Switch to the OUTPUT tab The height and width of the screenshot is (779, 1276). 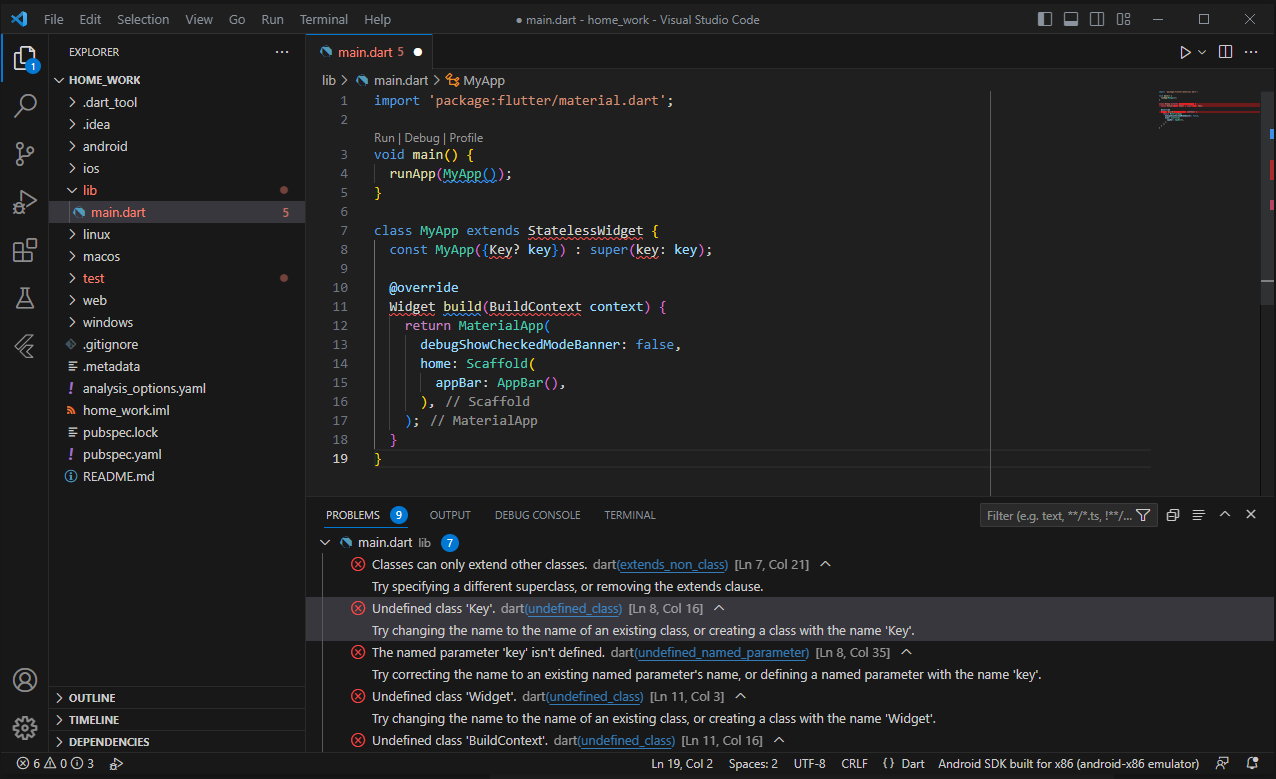click(450, 515)
